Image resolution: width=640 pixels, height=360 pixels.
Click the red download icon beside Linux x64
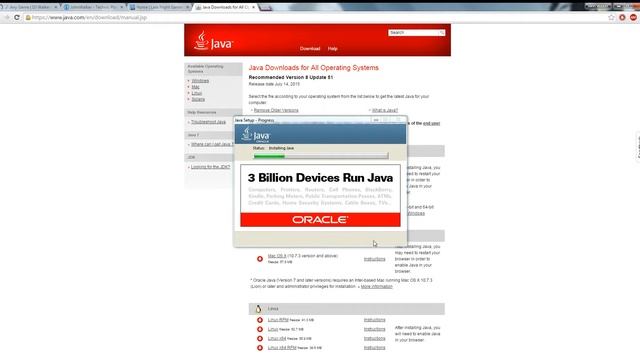click(x=260, y=339)
